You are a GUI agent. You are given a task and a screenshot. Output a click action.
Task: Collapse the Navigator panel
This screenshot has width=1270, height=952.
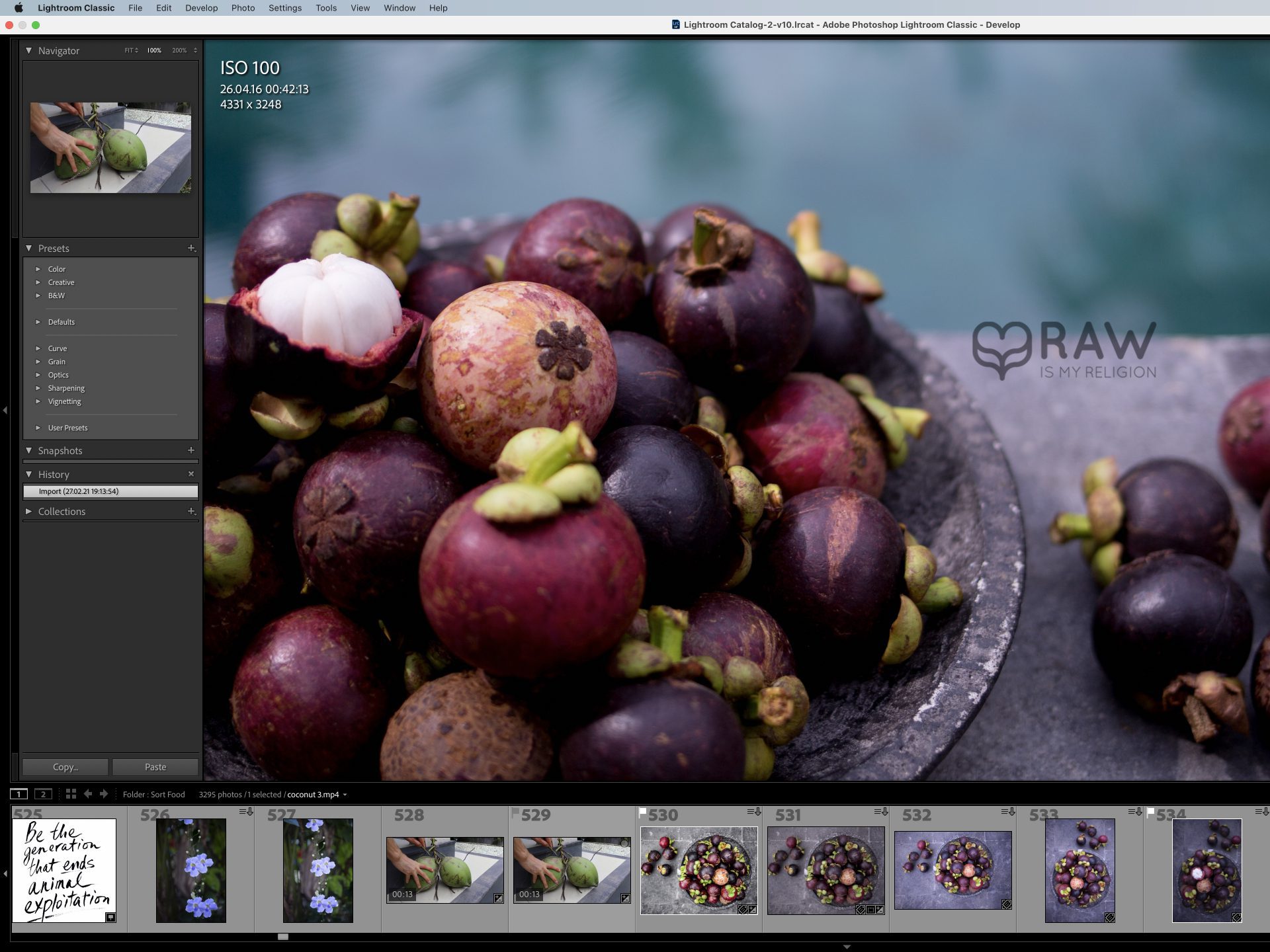[x=28, y=50]
